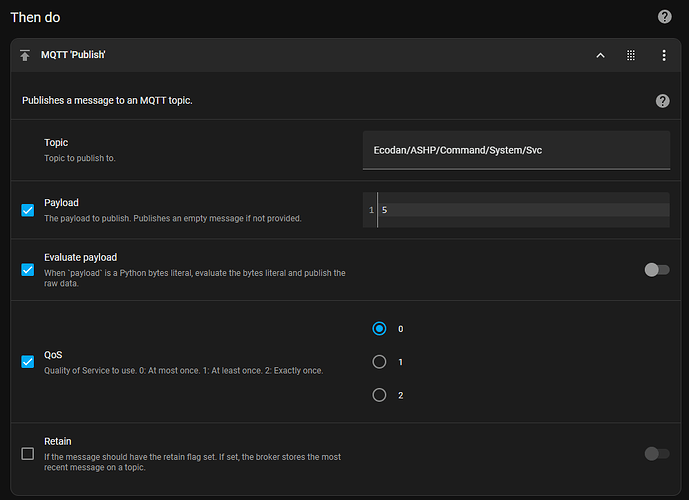This screenshot has width=689, height=500.
Task: Click the Payload label text
Action: (x=61, y=203)
